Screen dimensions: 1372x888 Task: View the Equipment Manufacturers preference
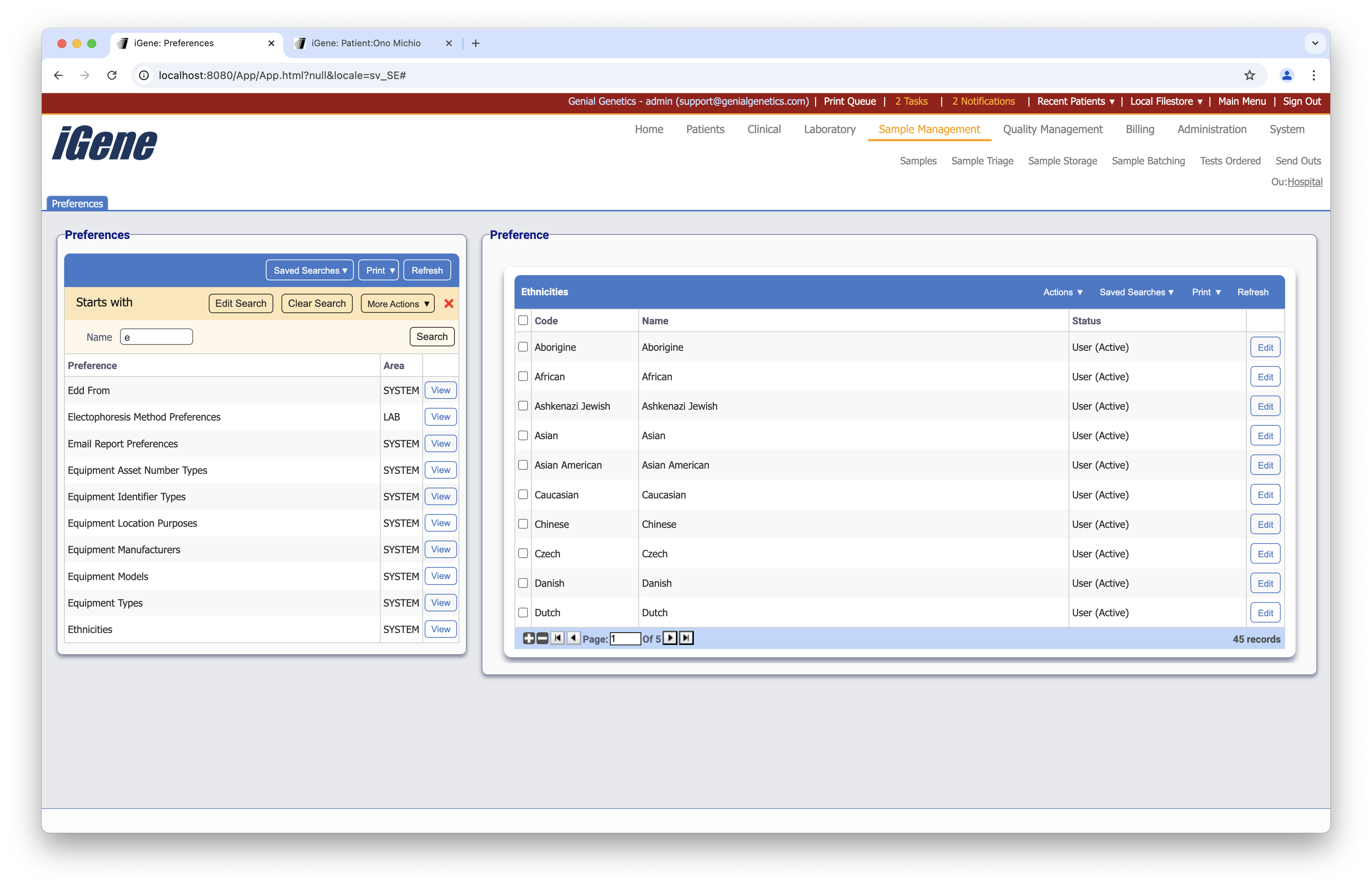[440, 549]
